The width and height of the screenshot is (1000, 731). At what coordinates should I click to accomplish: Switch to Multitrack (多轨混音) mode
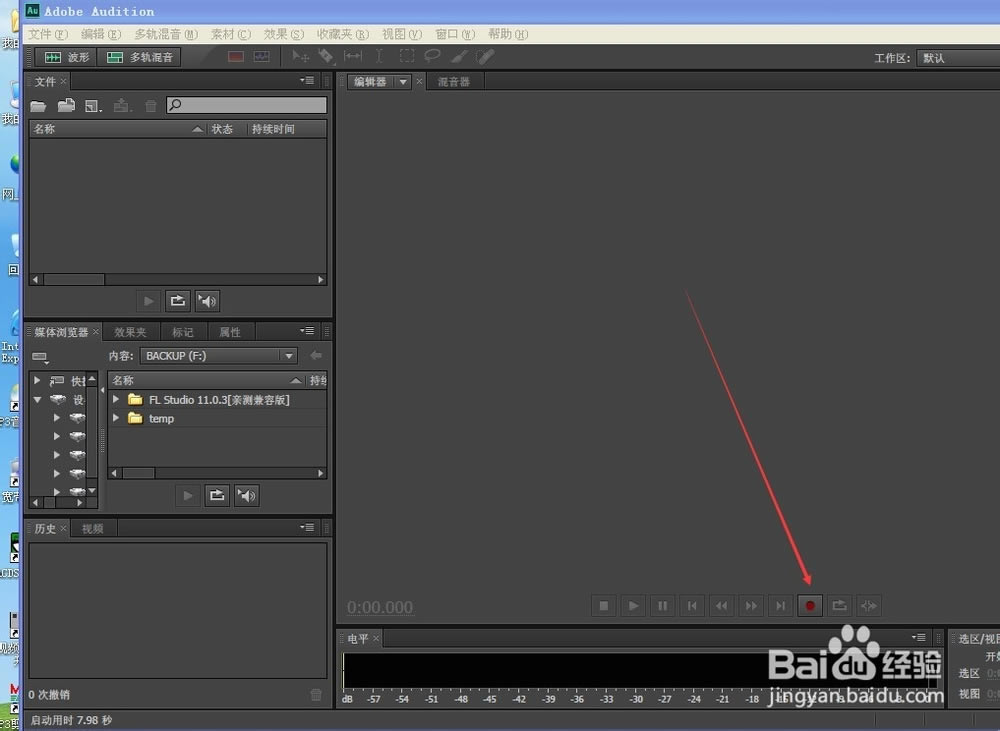pyautogui.click(x=137, y=57)
